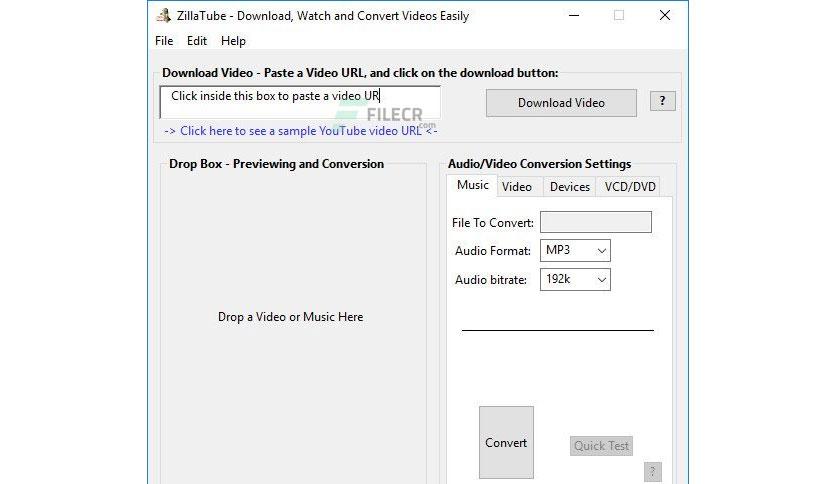Switch to the Devices tab

(x=569, y=187)
